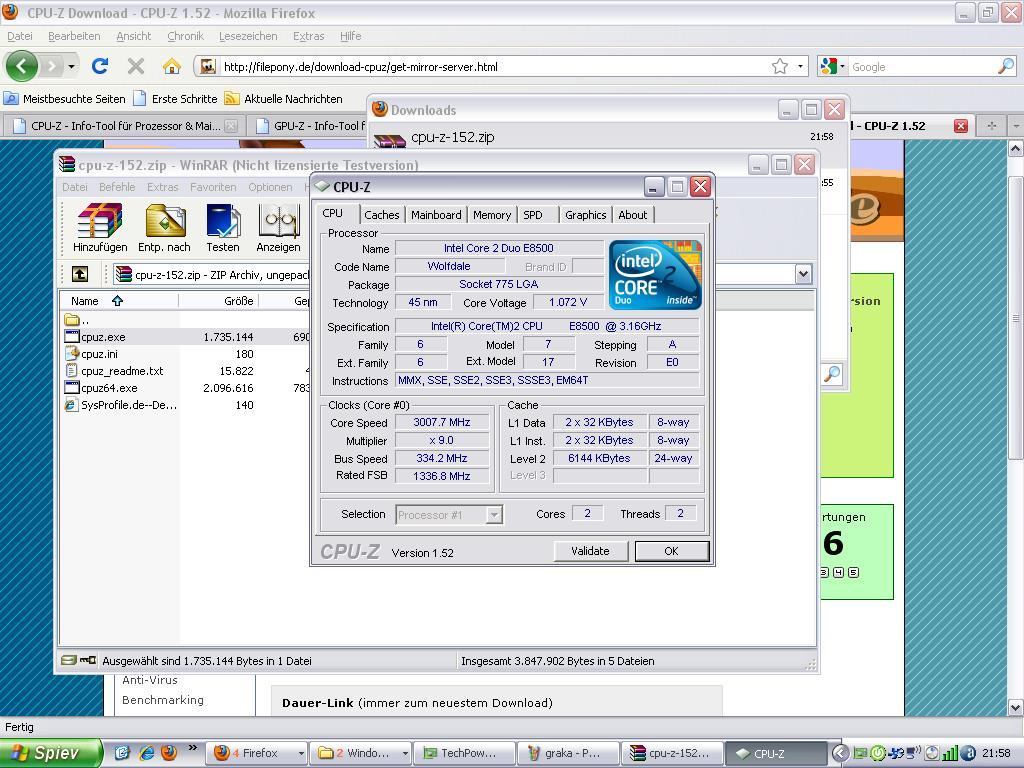
Task: Sort by Größe column header
Action: 219,301
